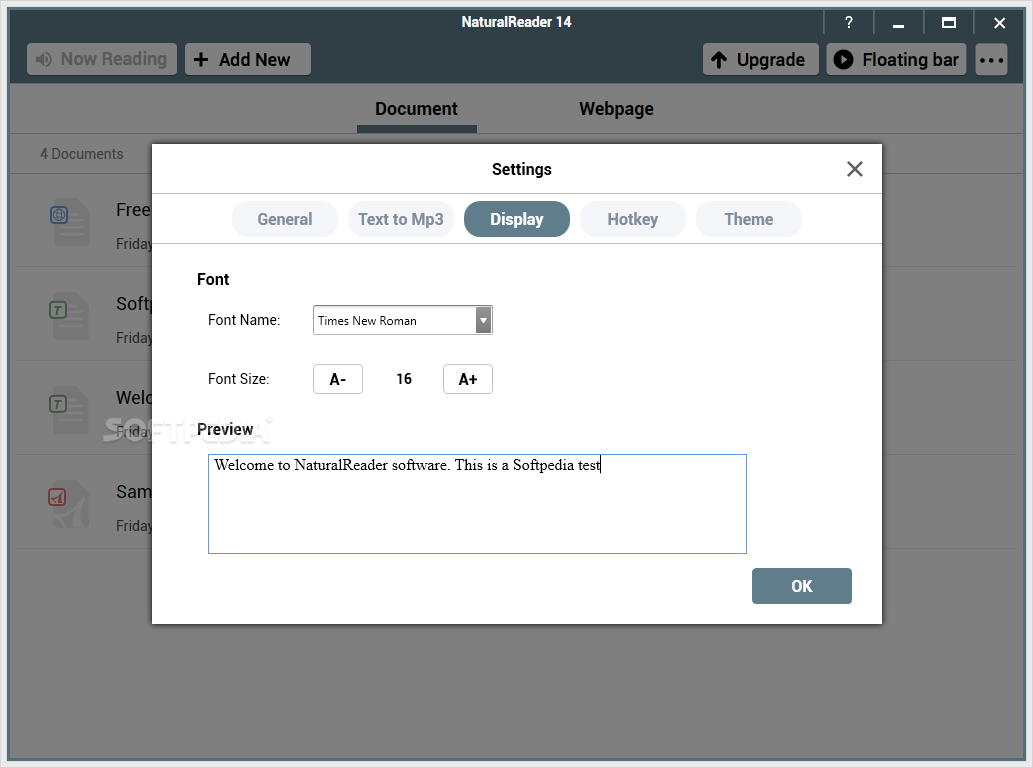Viewport: 1033px width, 768px height.
Task: Close the NaturalReader 14 window
Action: click(999, 22)
